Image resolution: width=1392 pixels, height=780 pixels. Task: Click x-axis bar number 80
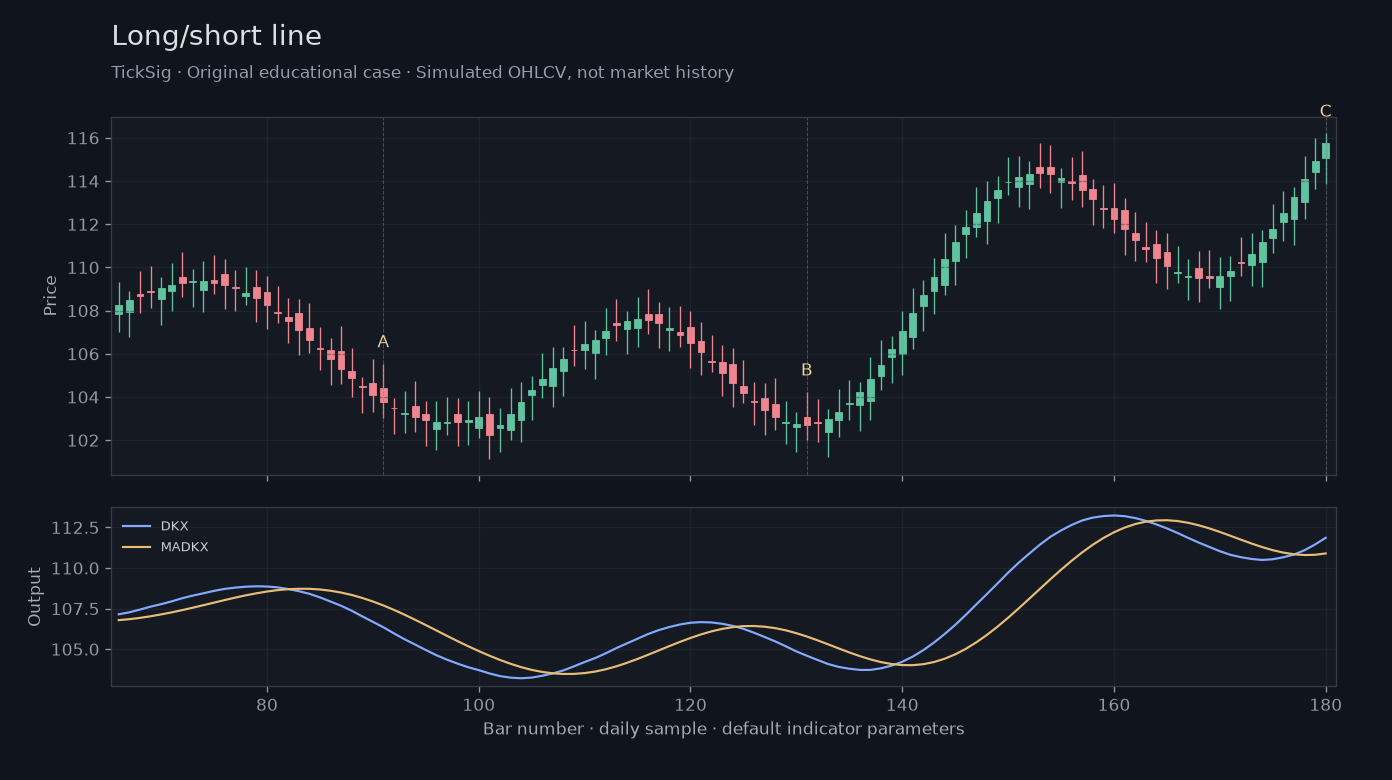[267, 703]
